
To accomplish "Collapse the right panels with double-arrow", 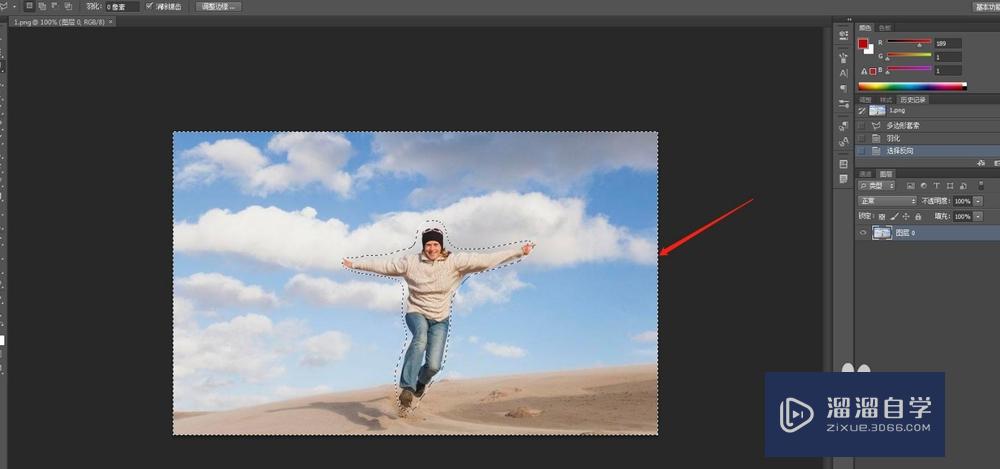I will coord(849,19).
